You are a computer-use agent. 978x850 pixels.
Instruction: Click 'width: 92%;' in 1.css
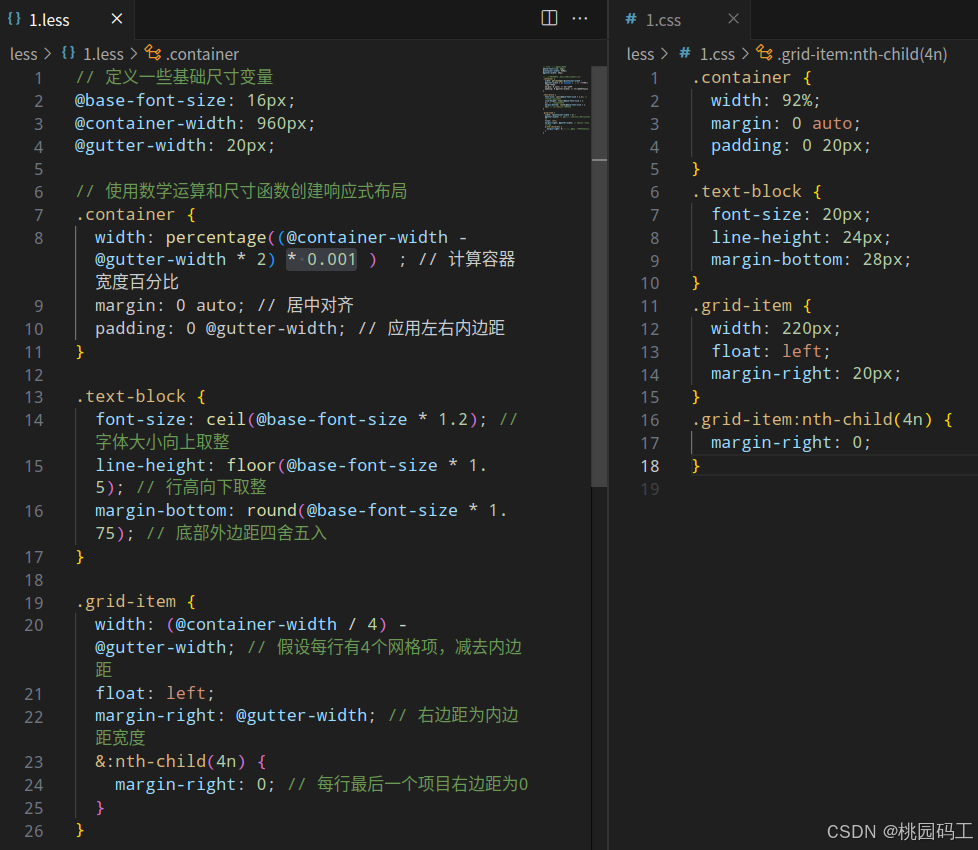(x=765, y=100)
